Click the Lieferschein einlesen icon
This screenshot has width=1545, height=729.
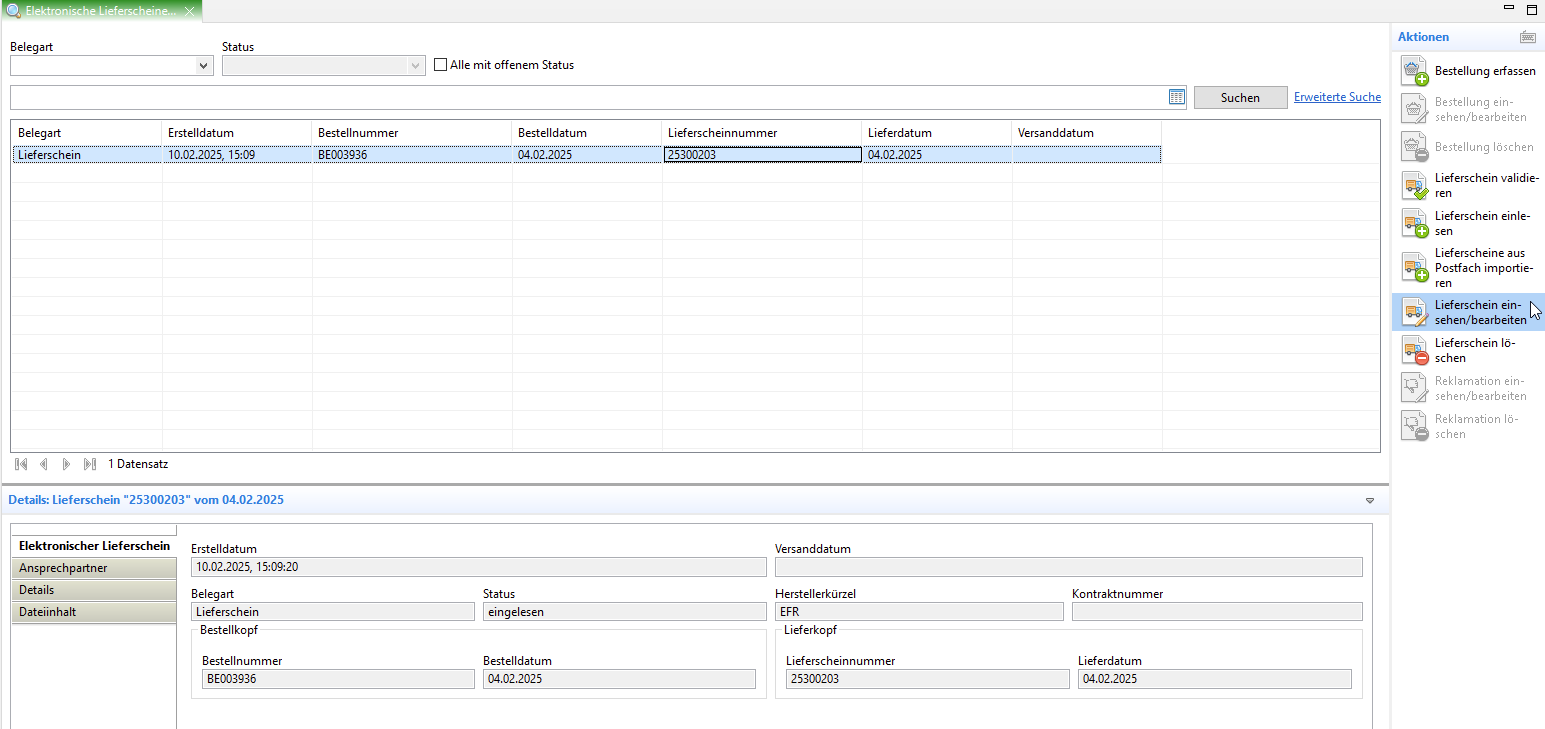click(x=1415, y=224)
